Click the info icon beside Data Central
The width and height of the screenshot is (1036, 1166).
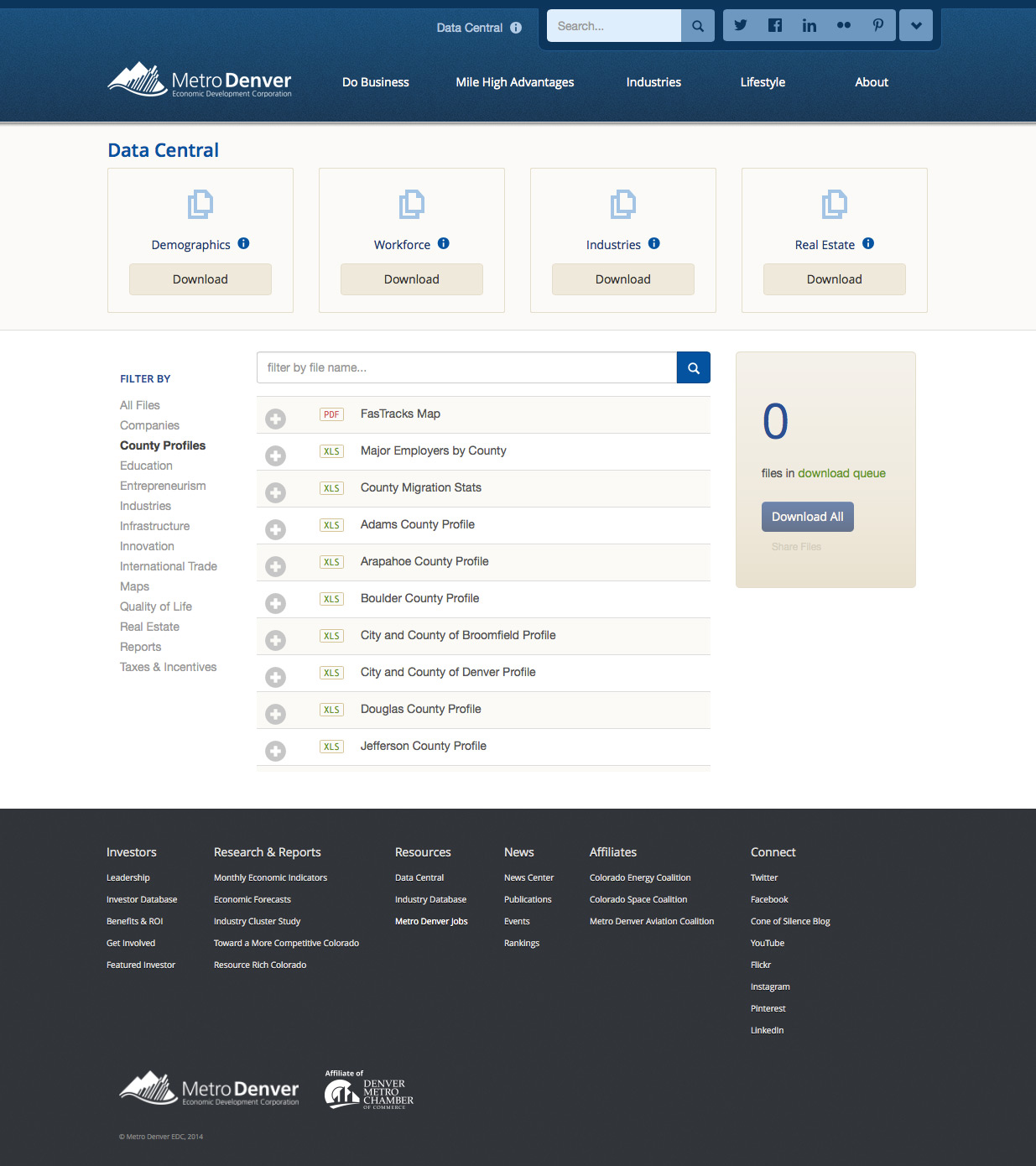tap(516, 28)
